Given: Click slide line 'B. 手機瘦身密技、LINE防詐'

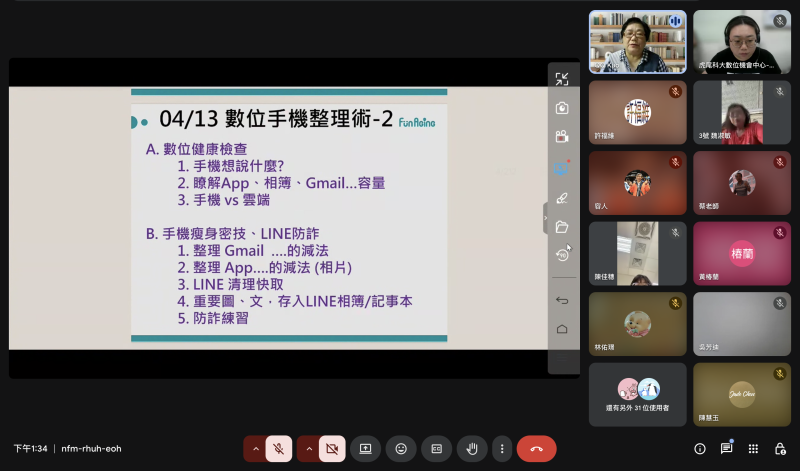Looking at the screenshot, I should pyautogui.click(x=232, y=234).
